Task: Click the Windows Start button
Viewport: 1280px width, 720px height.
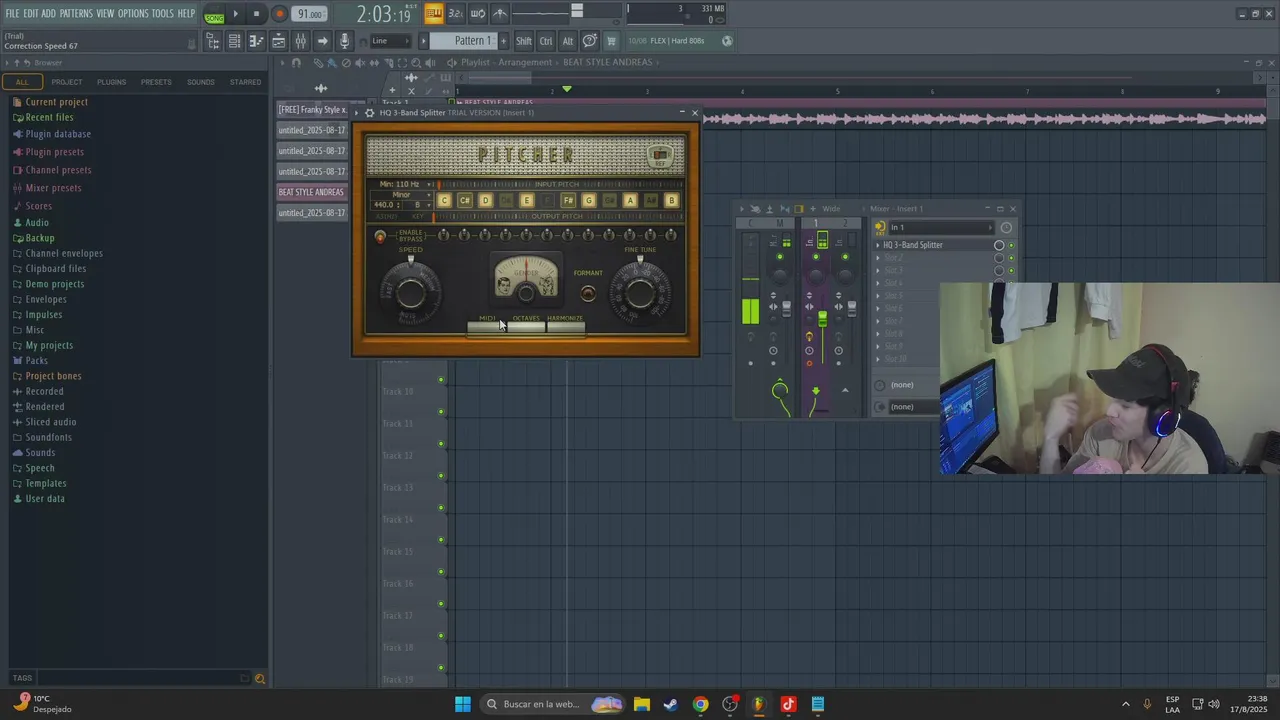Action: (x=463, y=704)
